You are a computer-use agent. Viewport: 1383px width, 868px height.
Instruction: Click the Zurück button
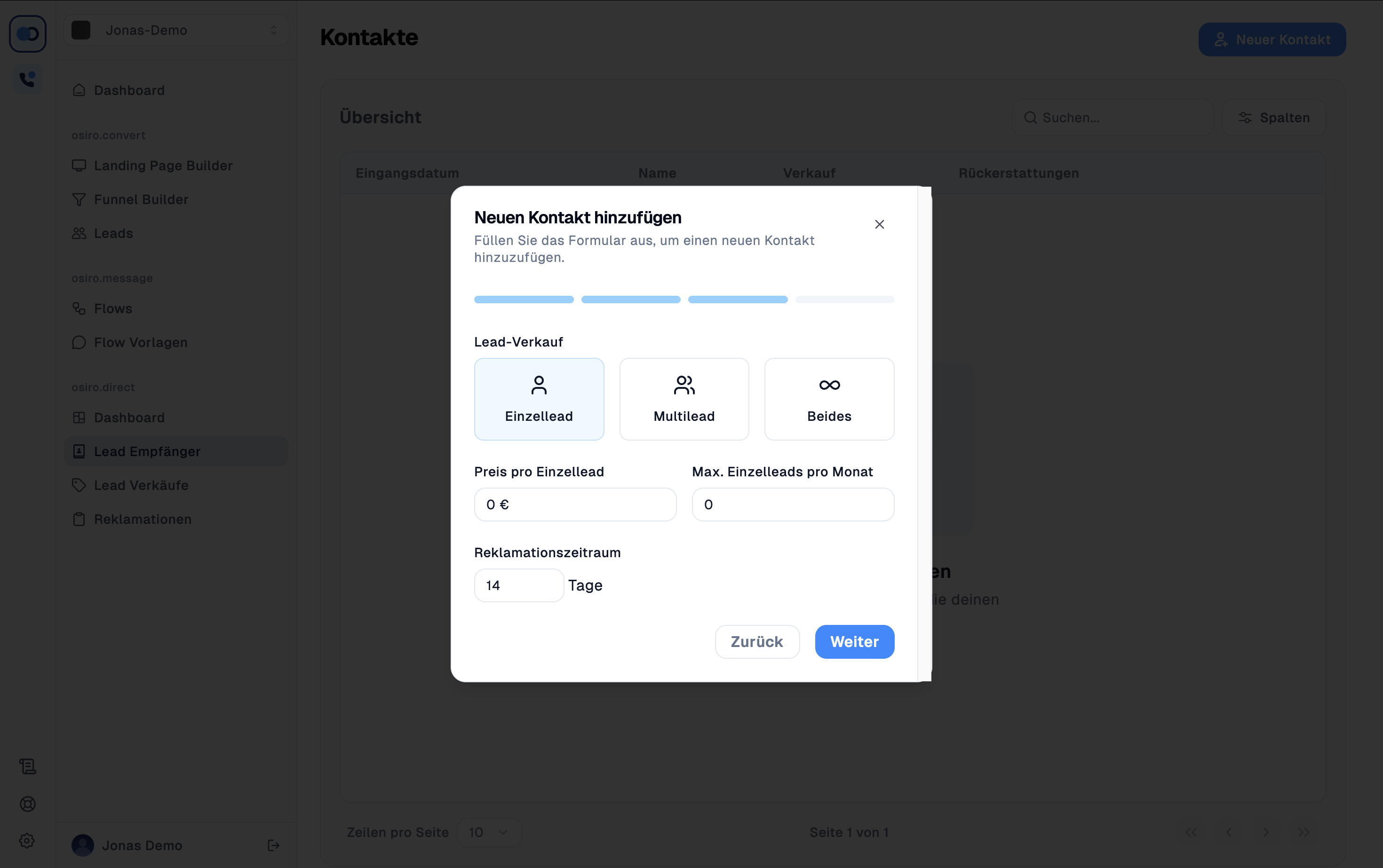pos(757,641)
